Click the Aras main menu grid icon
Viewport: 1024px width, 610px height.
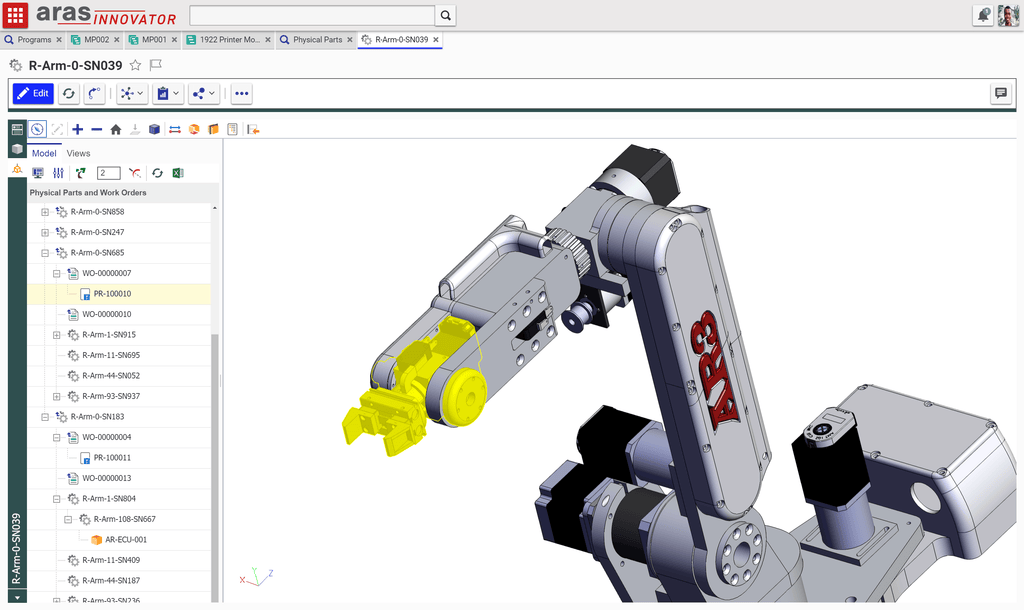pyautogui.click(x=16, y=15)
